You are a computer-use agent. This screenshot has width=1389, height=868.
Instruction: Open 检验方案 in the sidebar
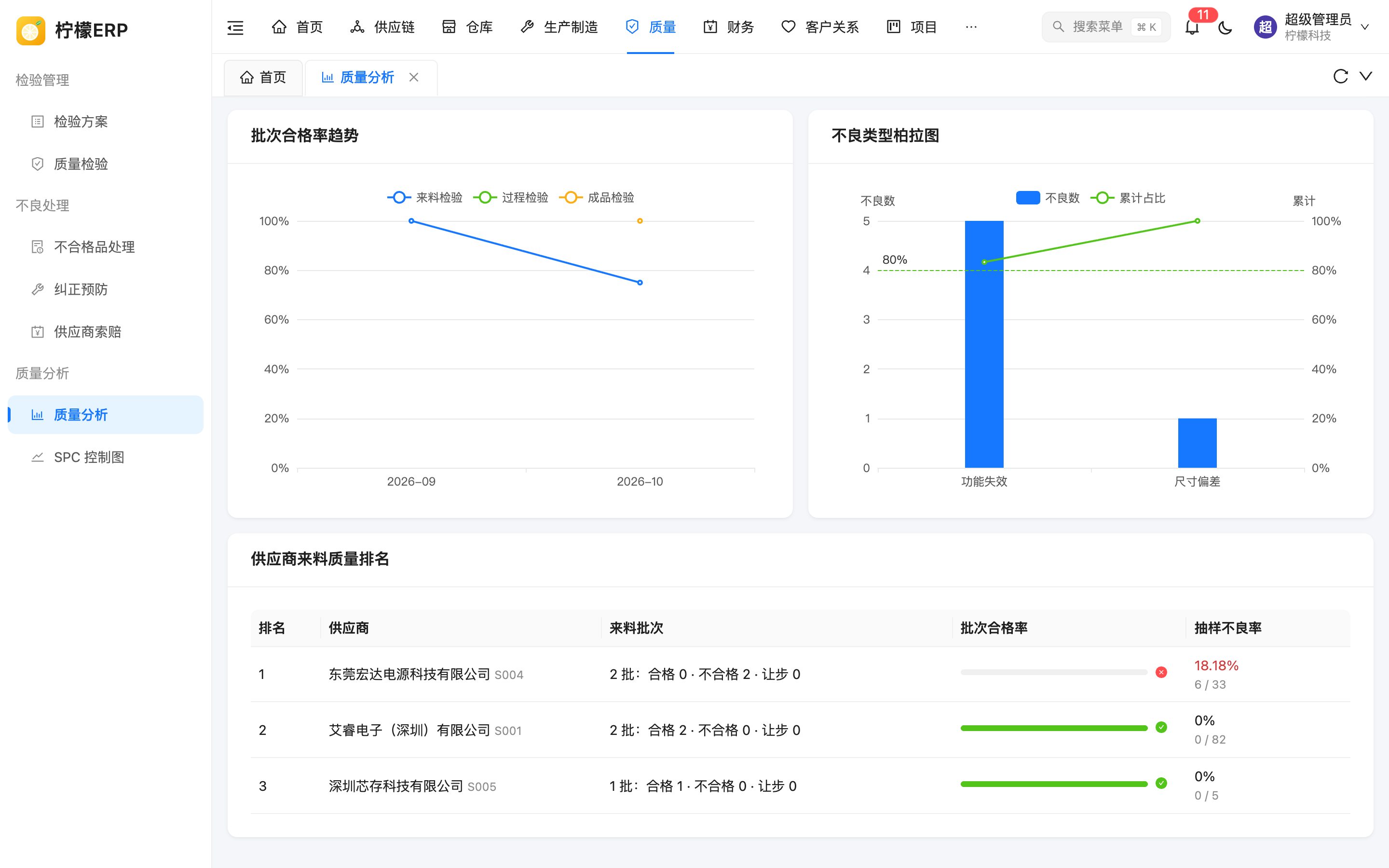point(106,122)
